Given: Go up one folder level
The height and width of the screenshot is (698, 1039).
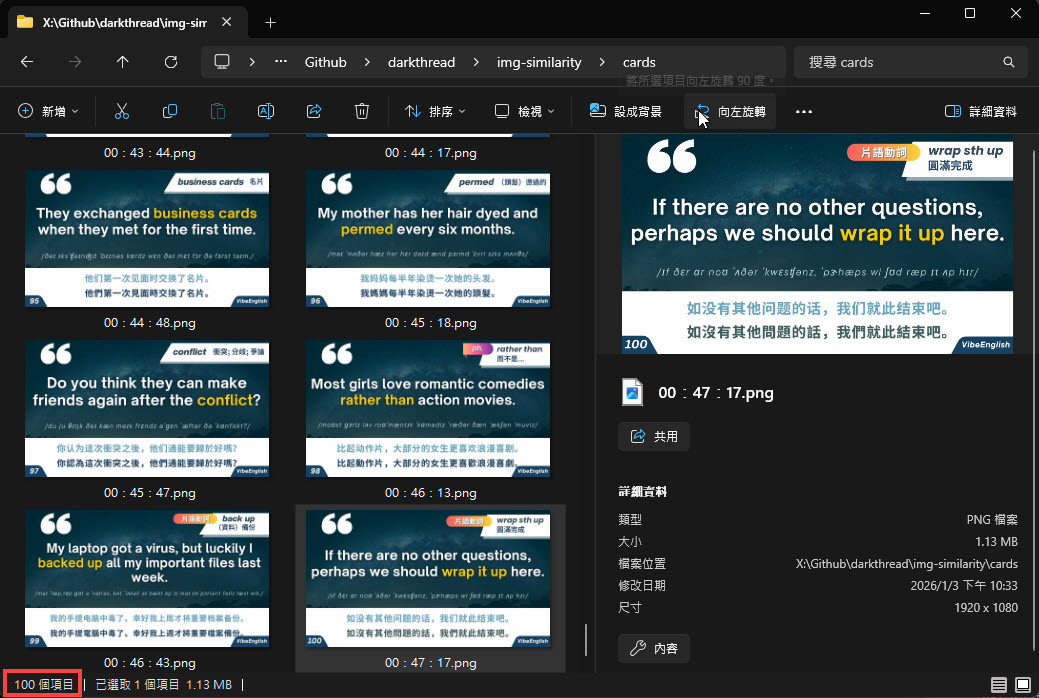Looking at the screenshot, I should click(123, 62).
